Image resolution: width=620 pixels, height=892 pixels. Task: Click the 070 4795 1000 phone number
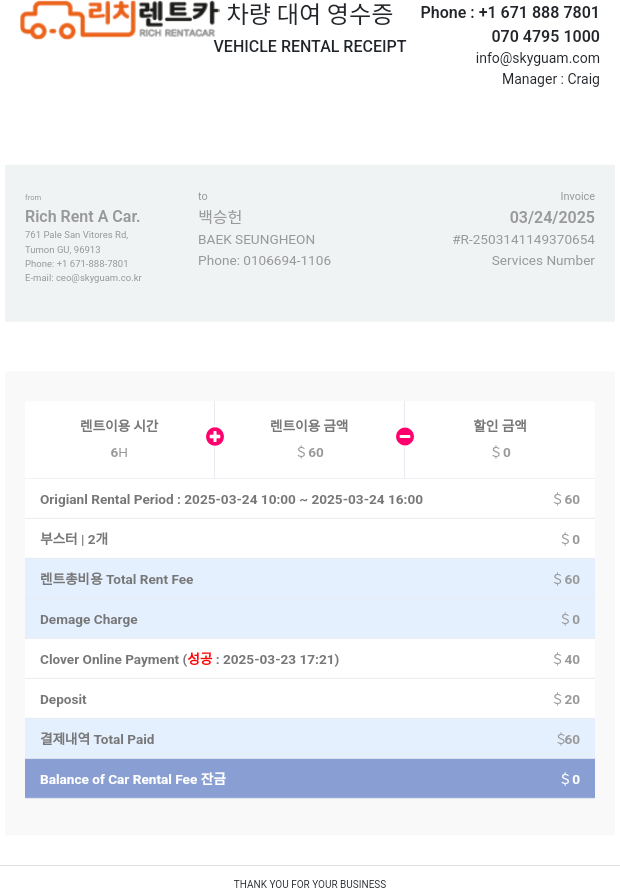[545, 36]
